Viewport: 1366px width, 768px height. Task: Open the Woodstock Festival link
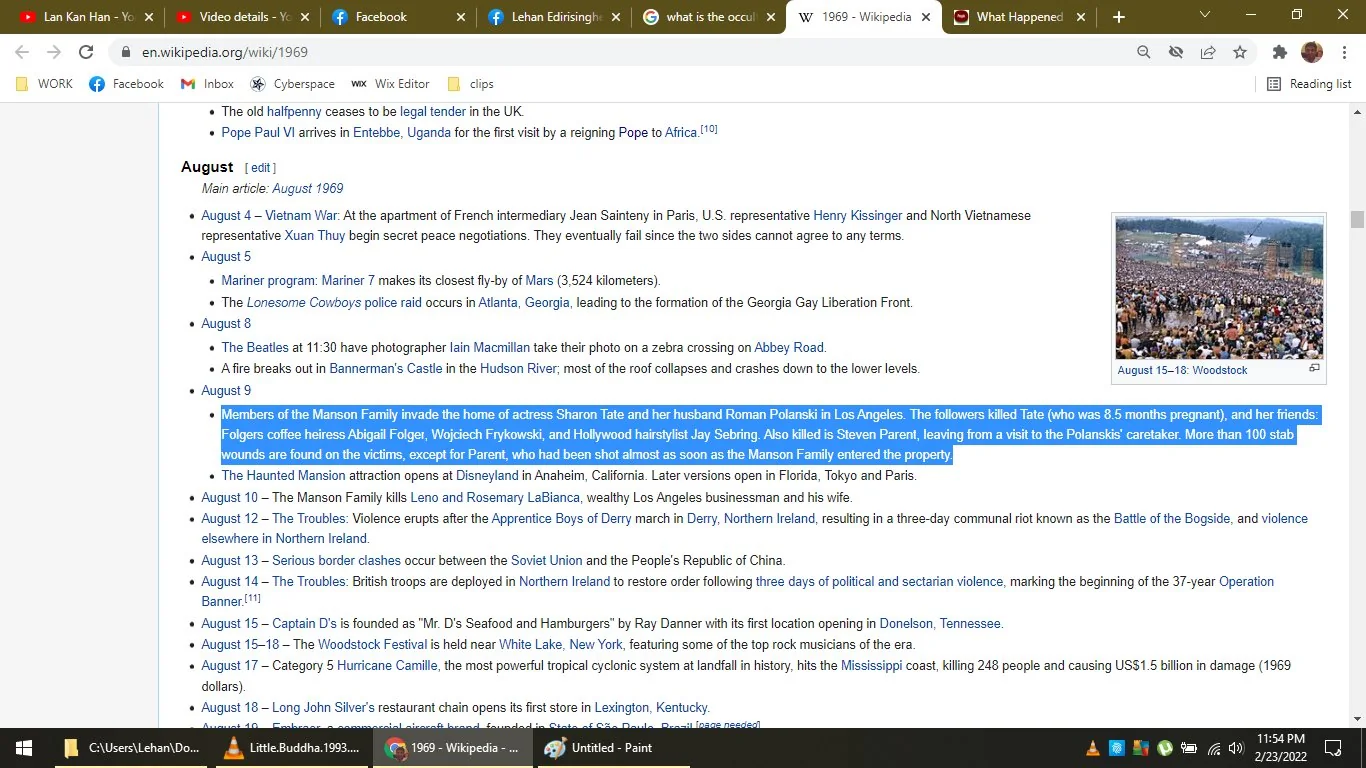click(x=373, y=644)
